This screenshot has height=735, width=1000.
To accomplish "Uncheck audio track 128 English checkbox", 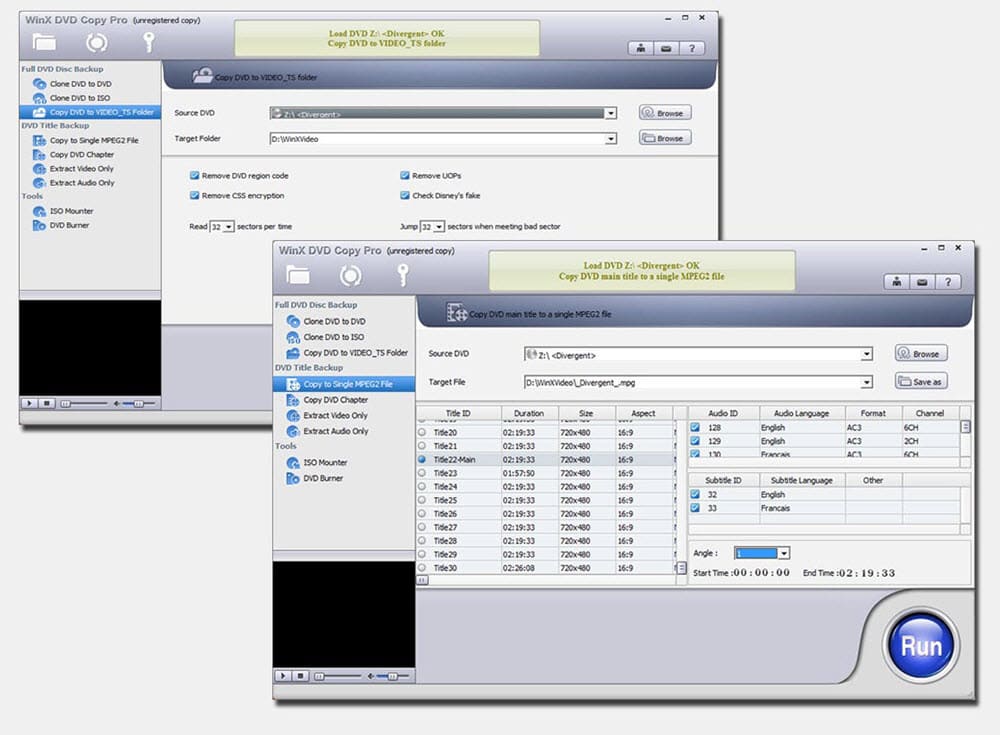I will [695, 427].
